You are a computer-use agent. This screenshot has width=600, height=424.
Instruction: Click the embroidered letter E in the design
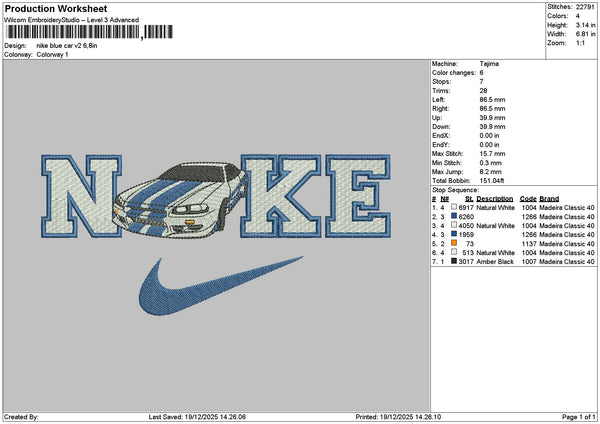pos(358,196)
